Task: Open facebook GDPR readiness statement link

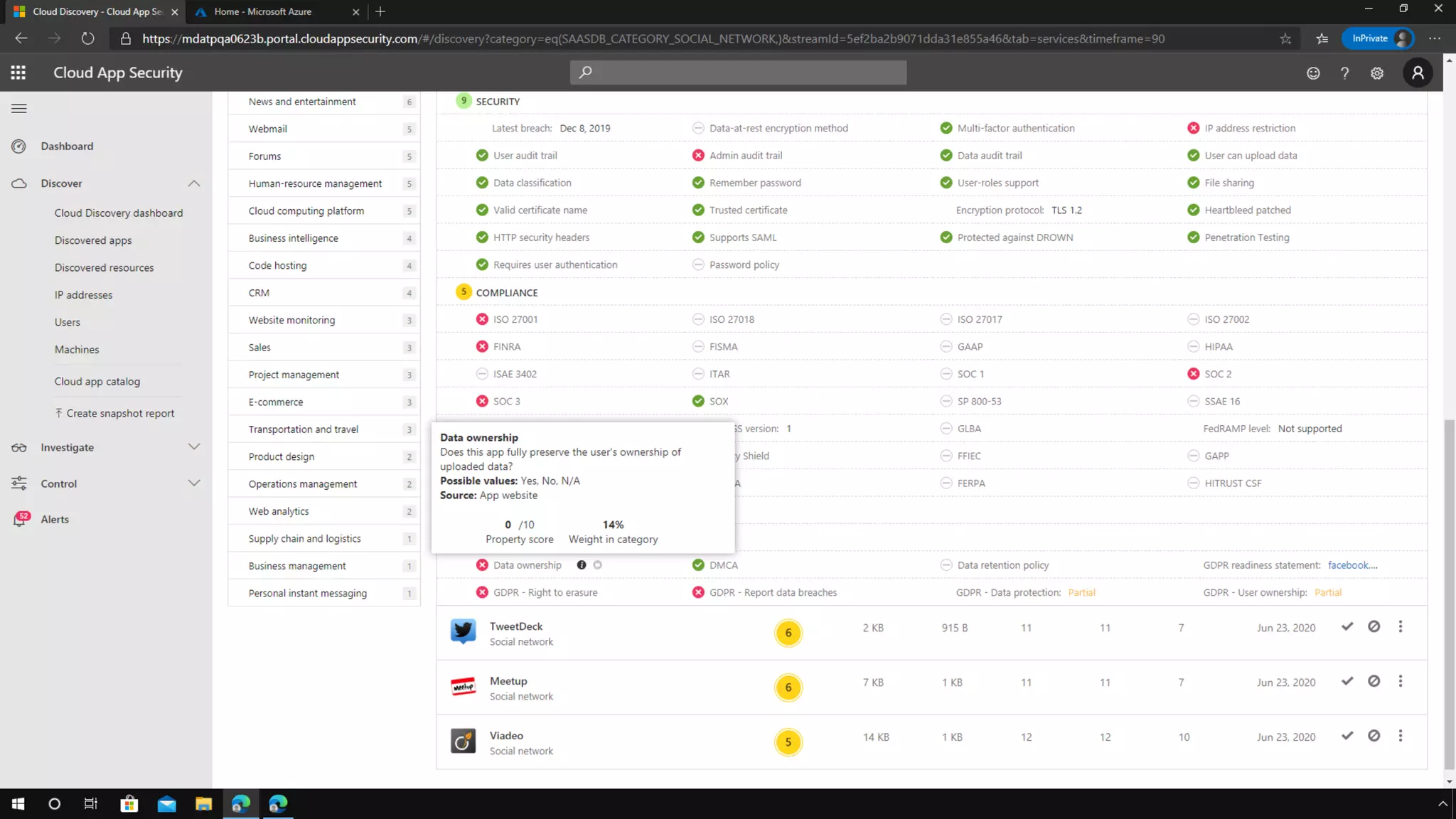Action: tap(1352, 565)
